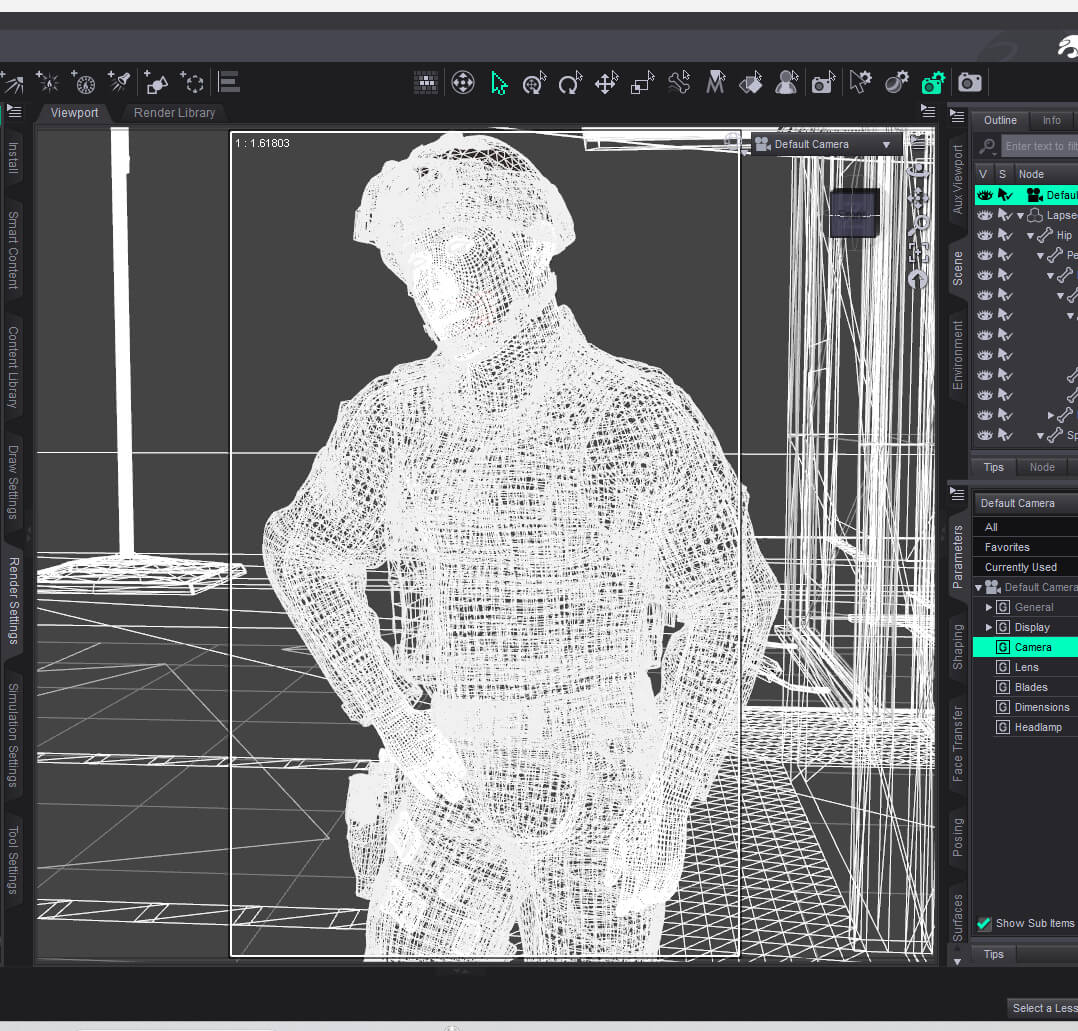This screenshot has width=1078, height=1031.
Task: Click the Favorites parameters filter
Action: [1025, 547]
